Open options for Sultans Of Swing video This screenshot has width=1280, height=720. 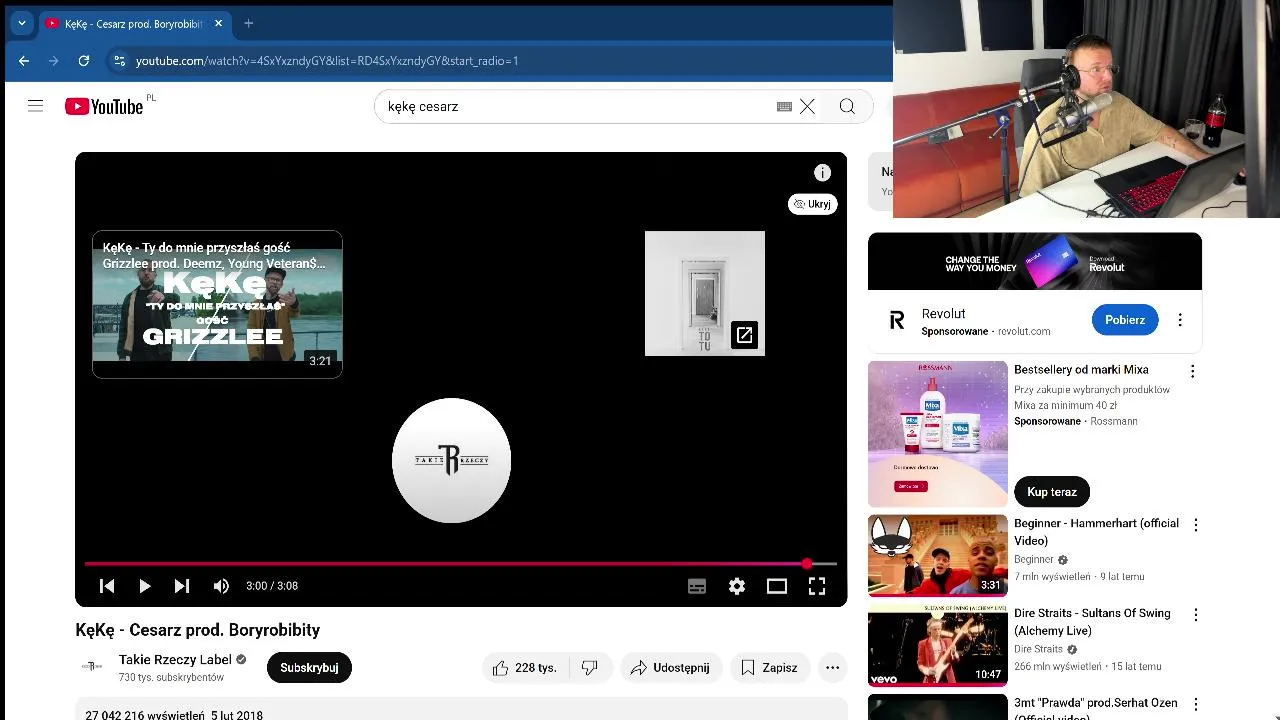pos(1195,615)
